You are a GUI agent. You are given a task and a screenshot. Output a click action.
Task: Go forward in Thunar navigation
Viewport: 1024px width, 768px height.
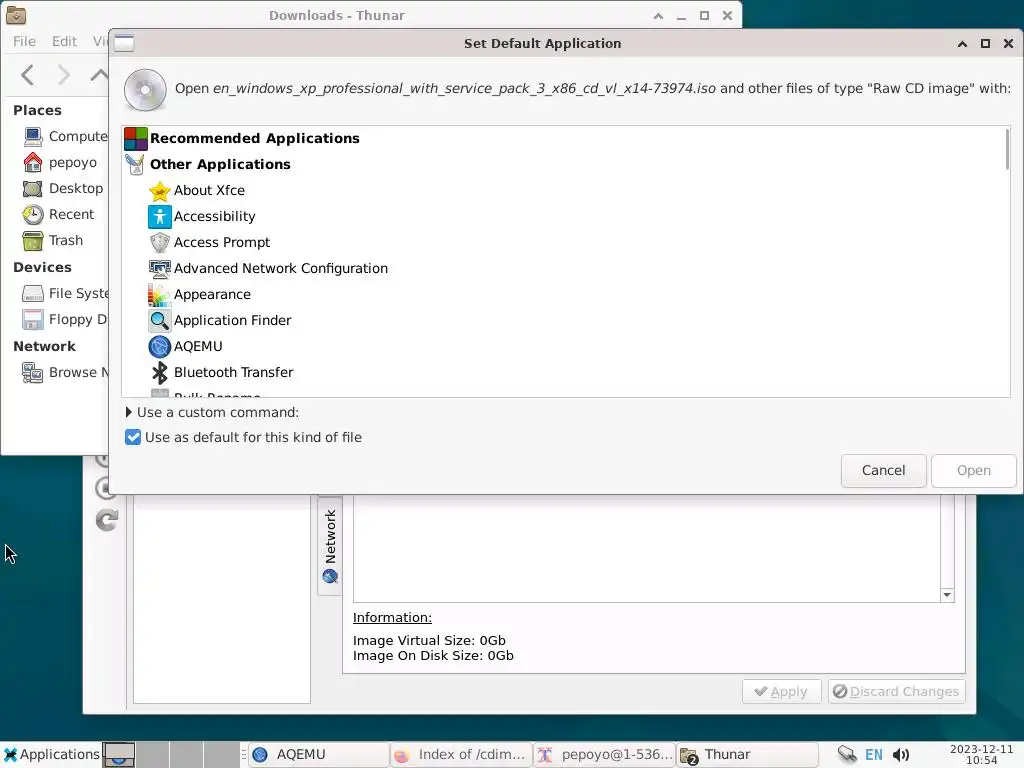tap(63, 75)
